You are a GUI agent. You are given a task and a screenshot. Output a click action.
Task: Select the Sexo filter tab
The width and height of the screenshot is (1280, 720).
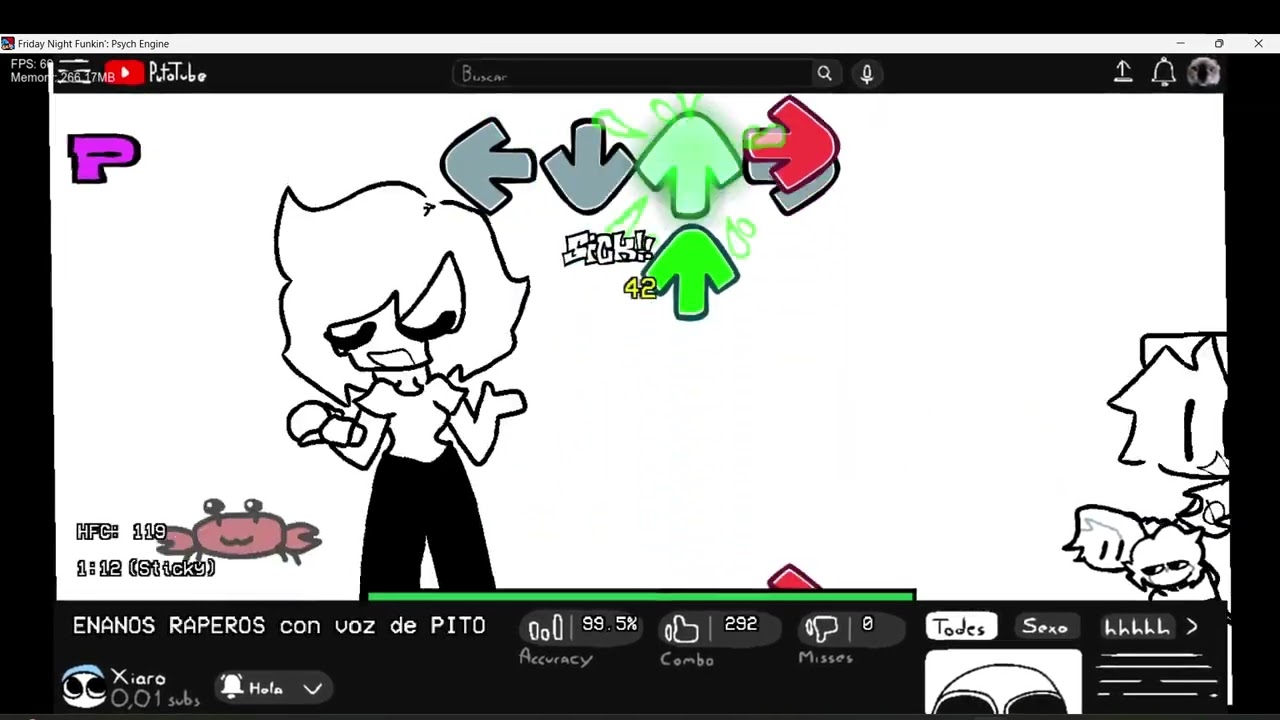tap(1045, 627)
